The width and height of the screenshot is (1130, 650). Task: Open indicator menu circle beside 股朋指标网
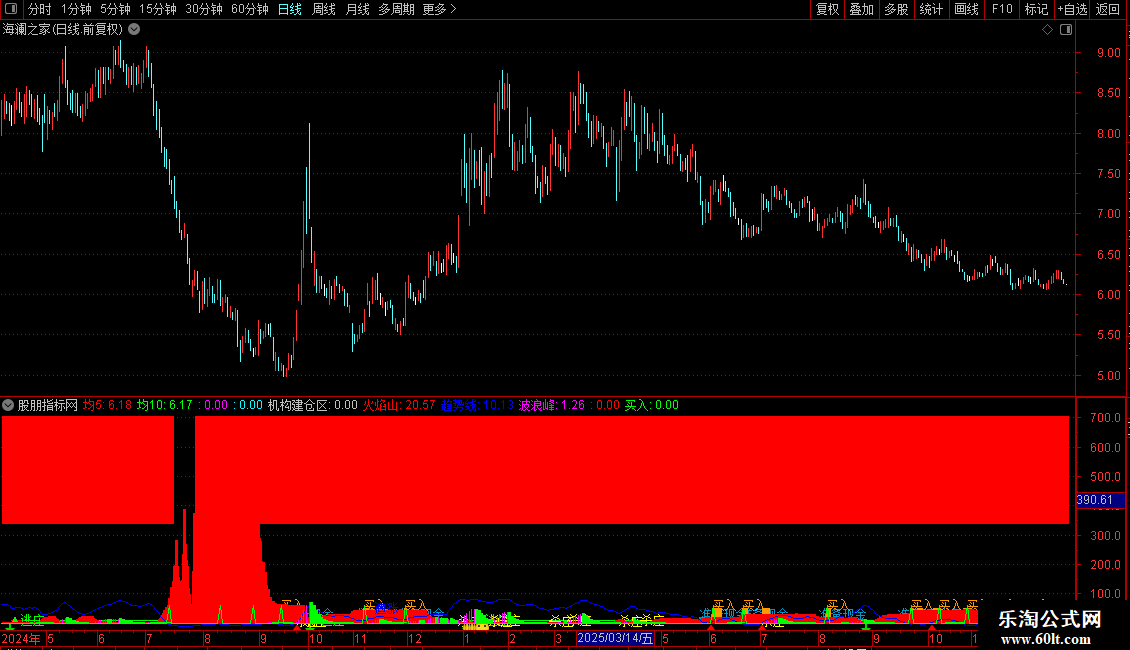tap(8, 405)
